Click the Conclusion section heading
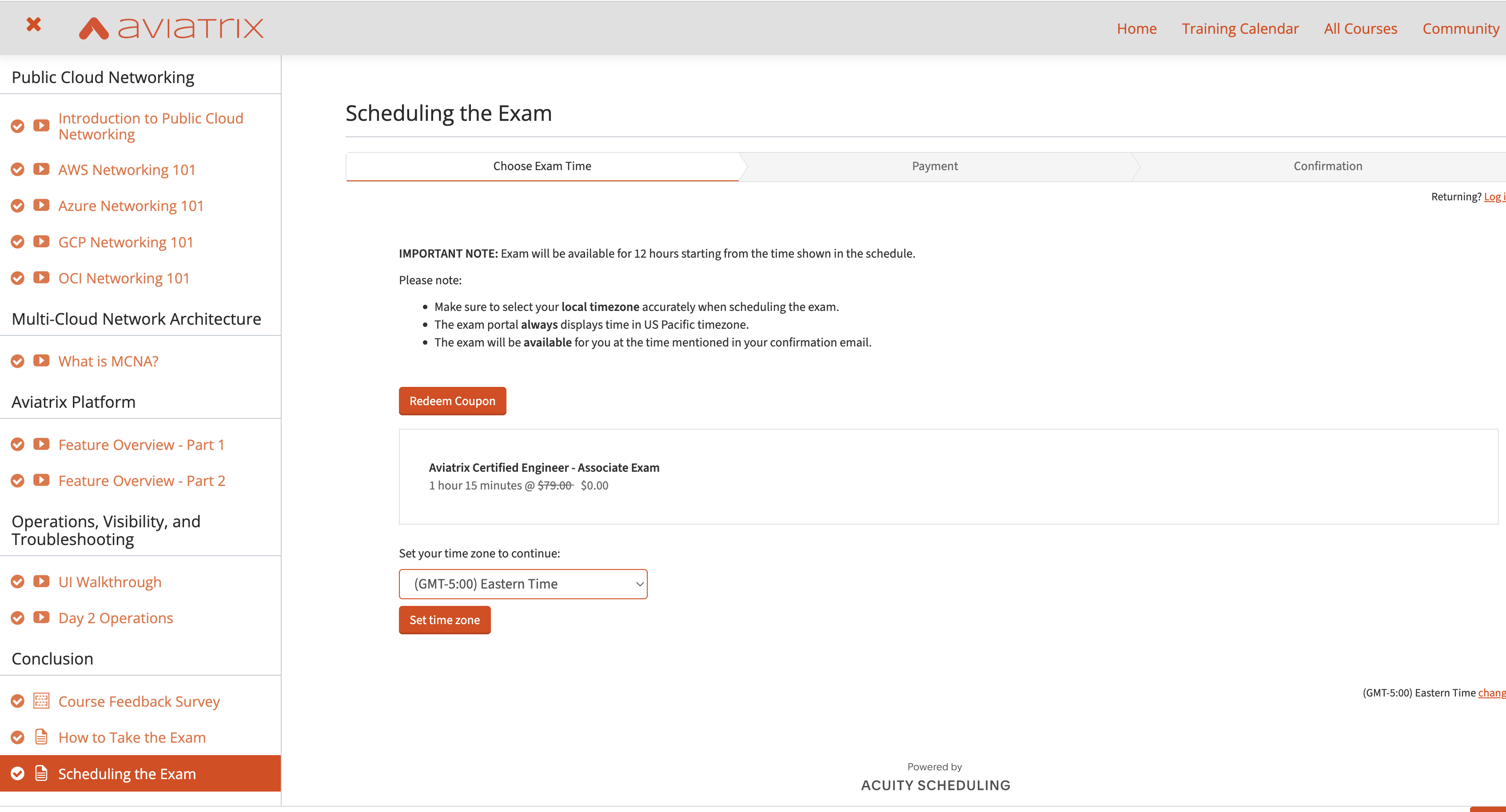This screenshot has height=812, width=1506. click(x=52, y=659)
